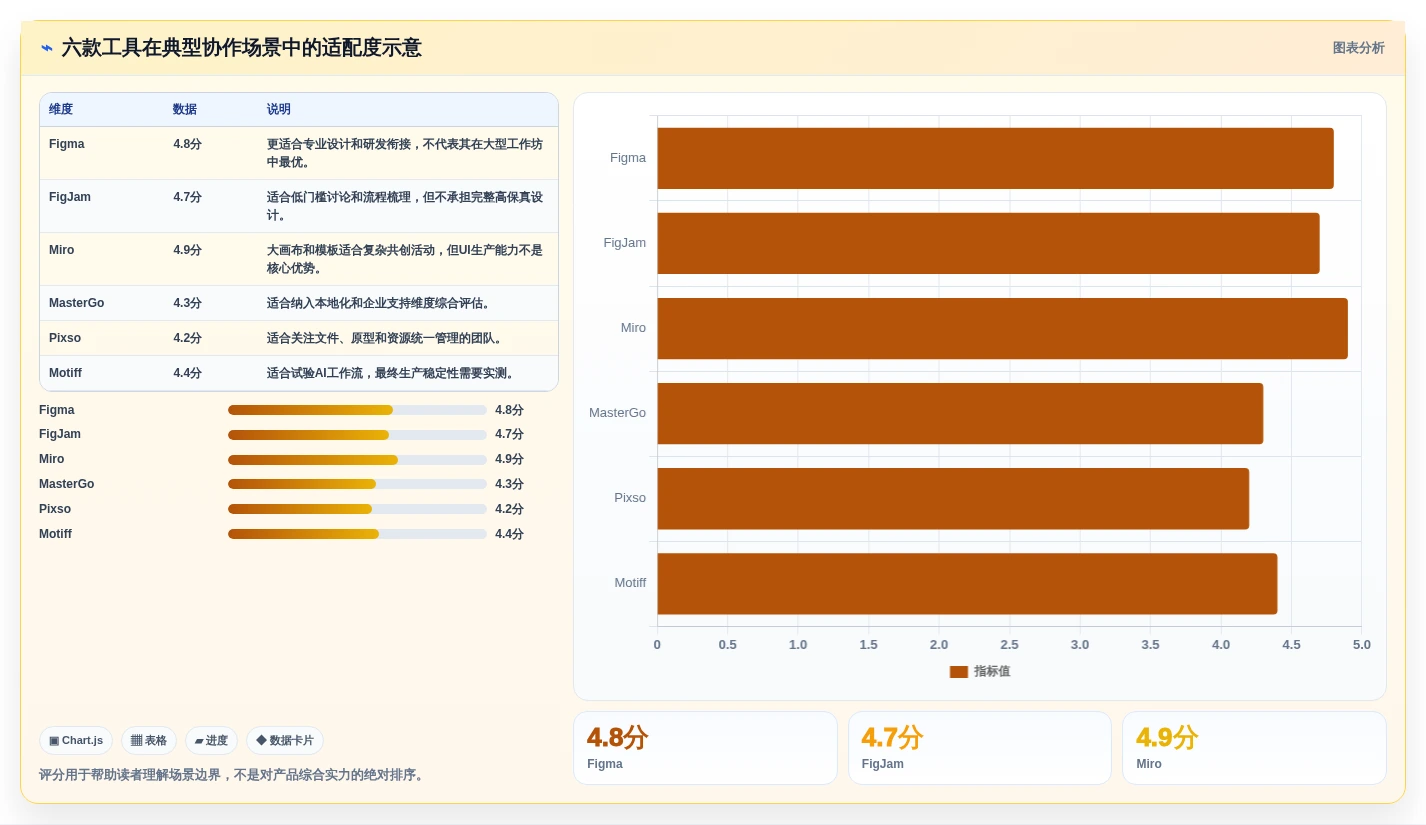Click the title 六款工具在典型协作场景中的适配度示意

point(241,48)
